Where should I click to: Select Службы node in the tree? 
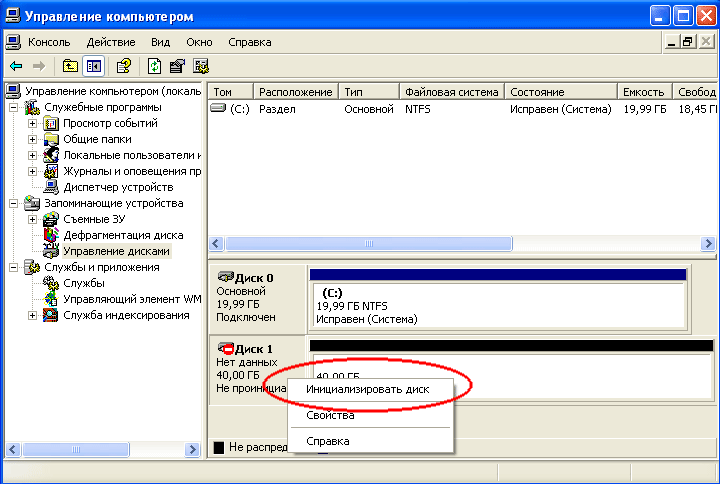point(83,283)
